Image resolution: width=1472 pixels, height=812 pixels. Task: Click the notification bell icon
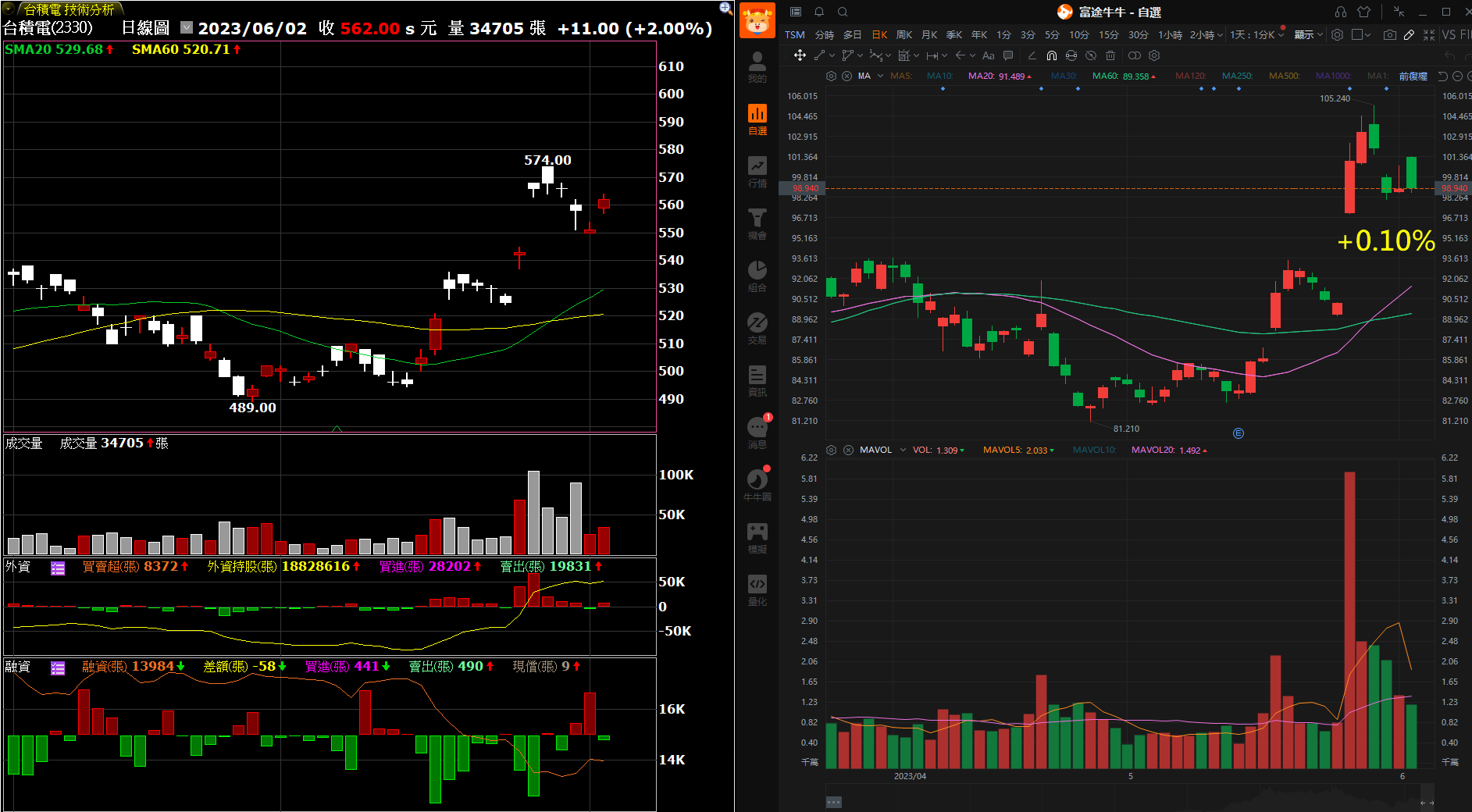click(819, 12)
